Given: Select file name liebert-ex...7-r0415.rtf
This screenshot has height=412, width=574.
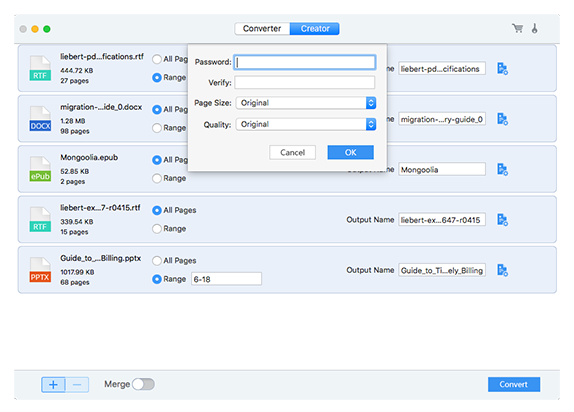Looking at the screenshot, I should pyautogui.click(x=100, y=208).
